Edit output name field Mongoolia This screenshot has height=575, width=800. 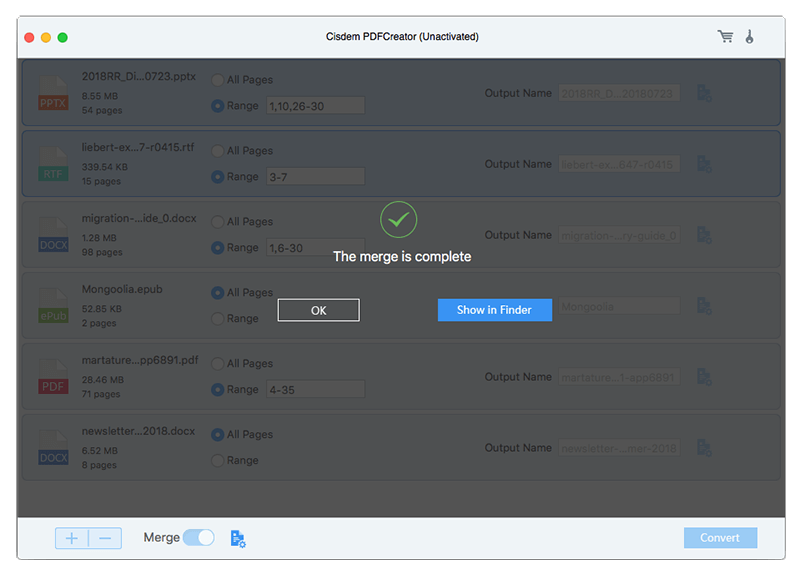619,306
